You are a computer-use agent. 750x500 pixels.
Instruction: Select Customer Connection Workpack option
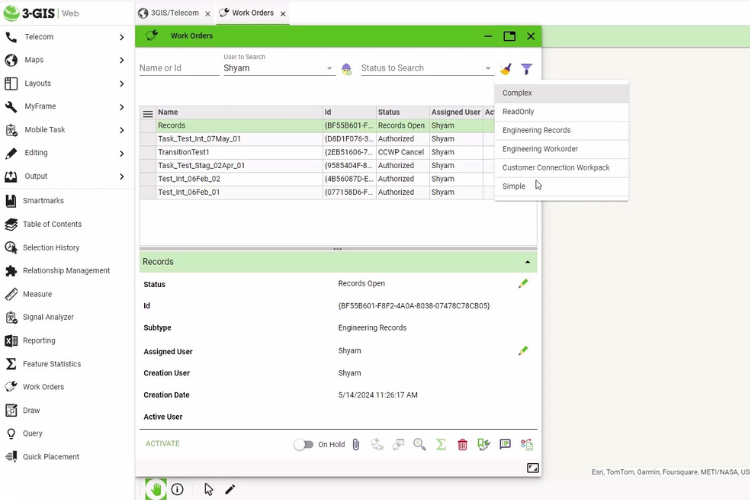point(561,167)
